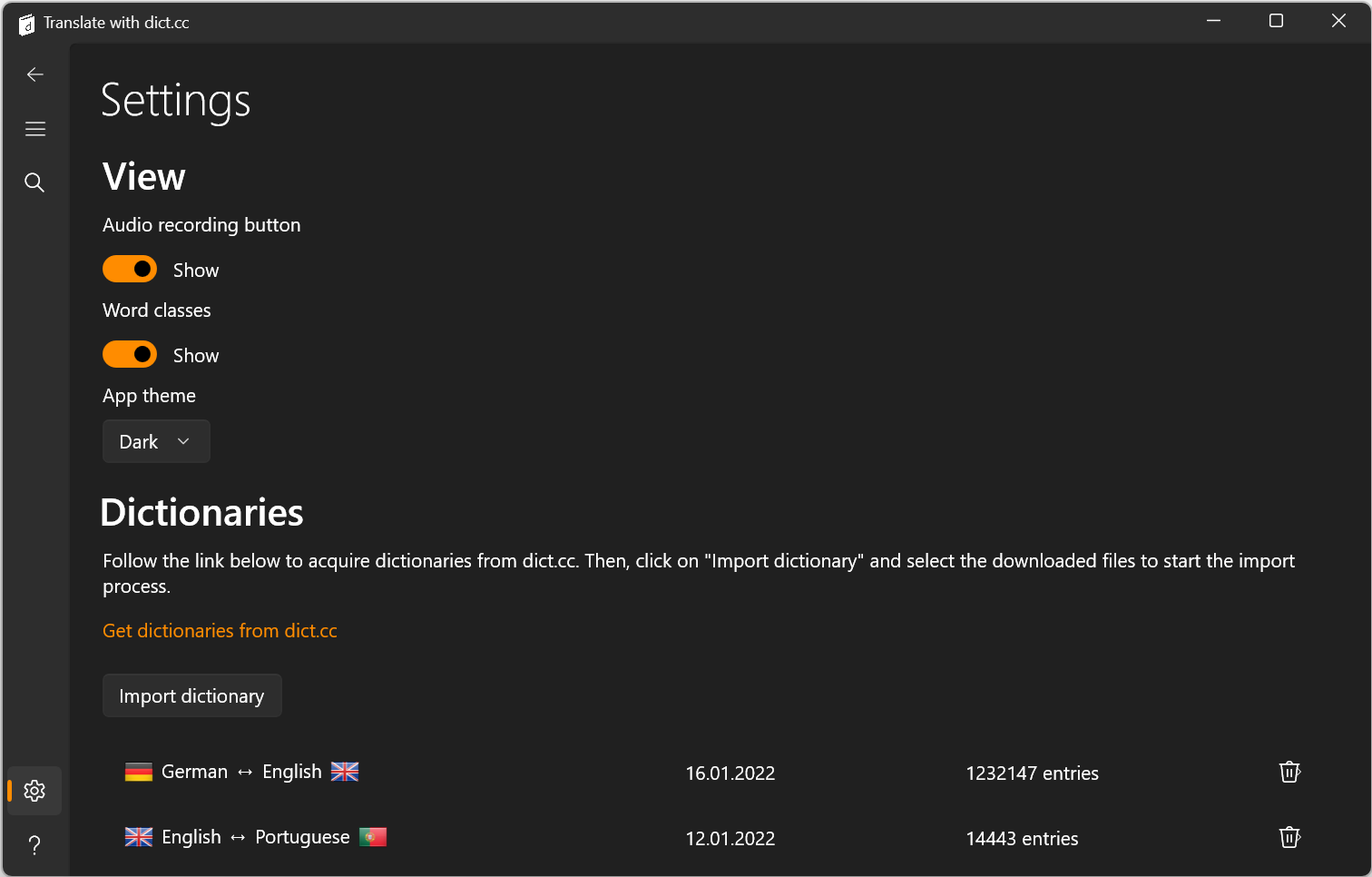The image size is (1372, 877).
Task: Click the Import dictionary button
Action: [x=191, y=696]
